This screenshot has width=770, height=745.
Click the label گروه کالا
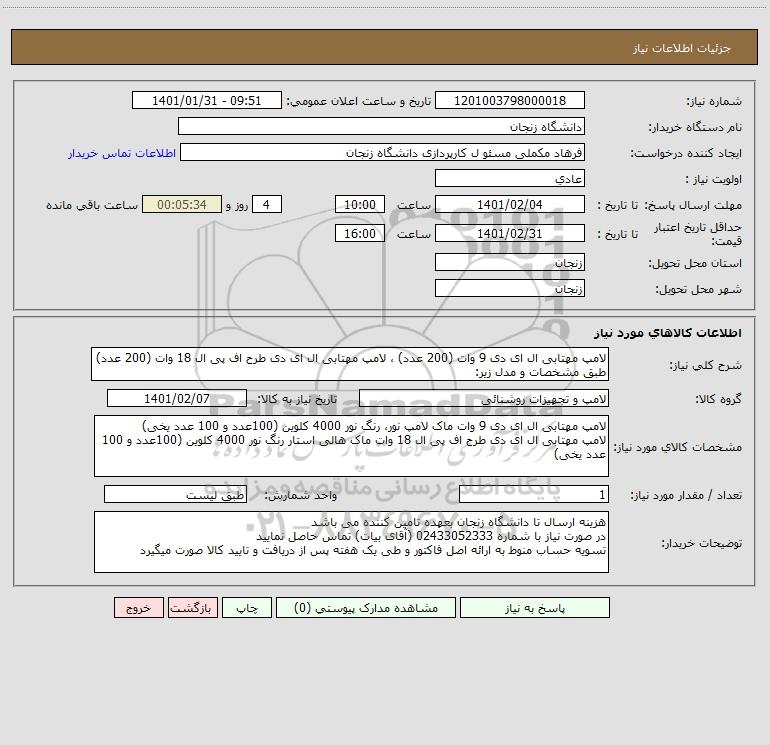[718, 399]
